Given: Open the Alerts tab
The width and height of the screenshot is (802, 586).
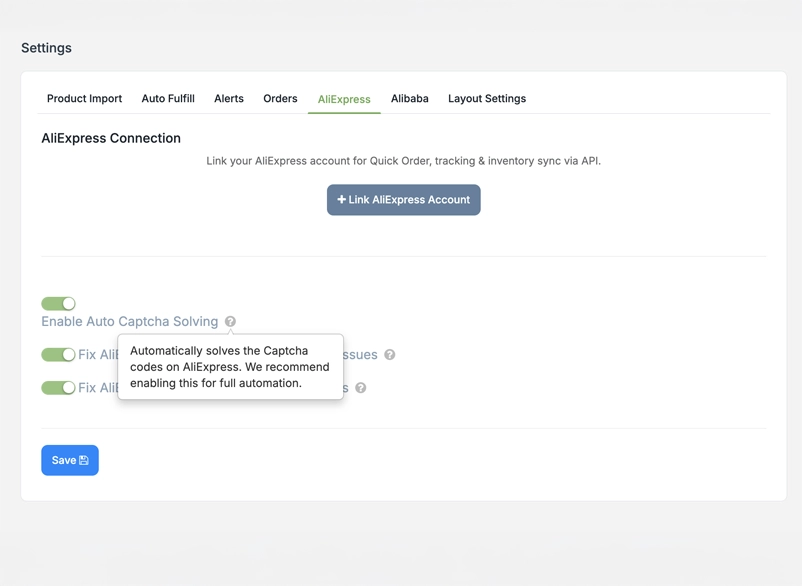Looking at the screenshot, I should [229, 99].
